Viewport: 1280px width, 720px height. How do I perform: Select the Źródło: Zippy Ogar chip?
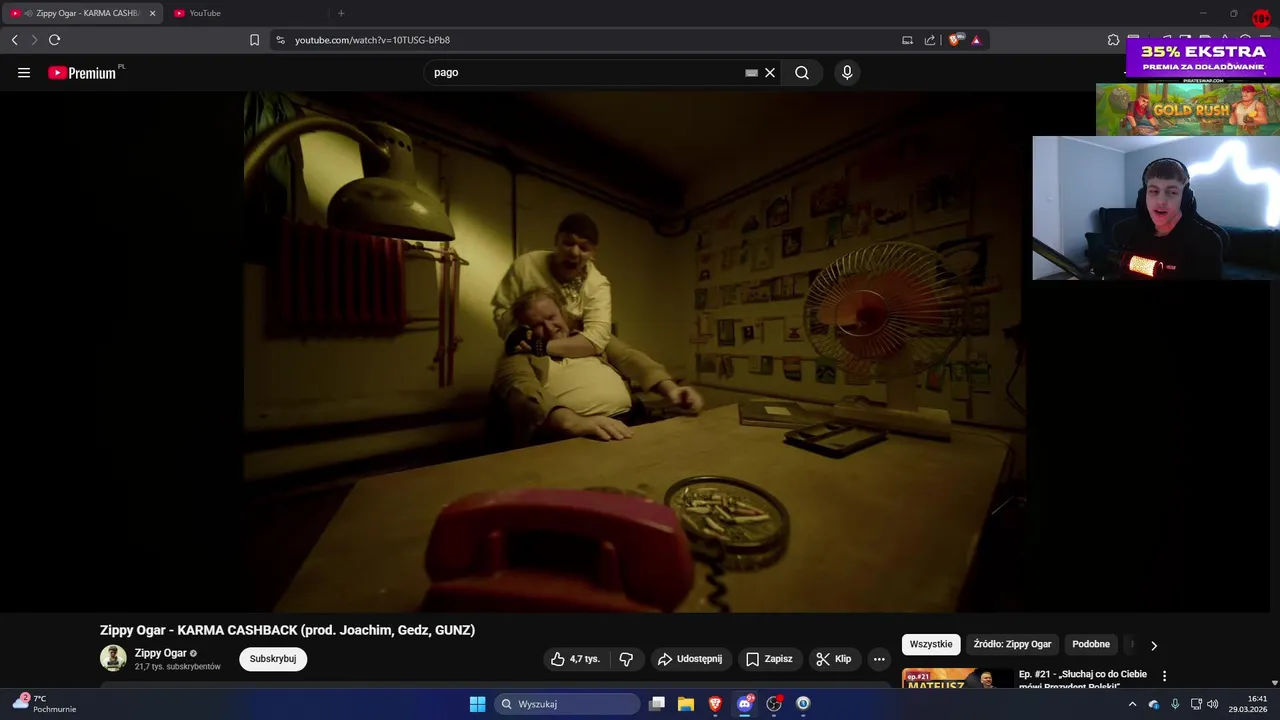1012,645
